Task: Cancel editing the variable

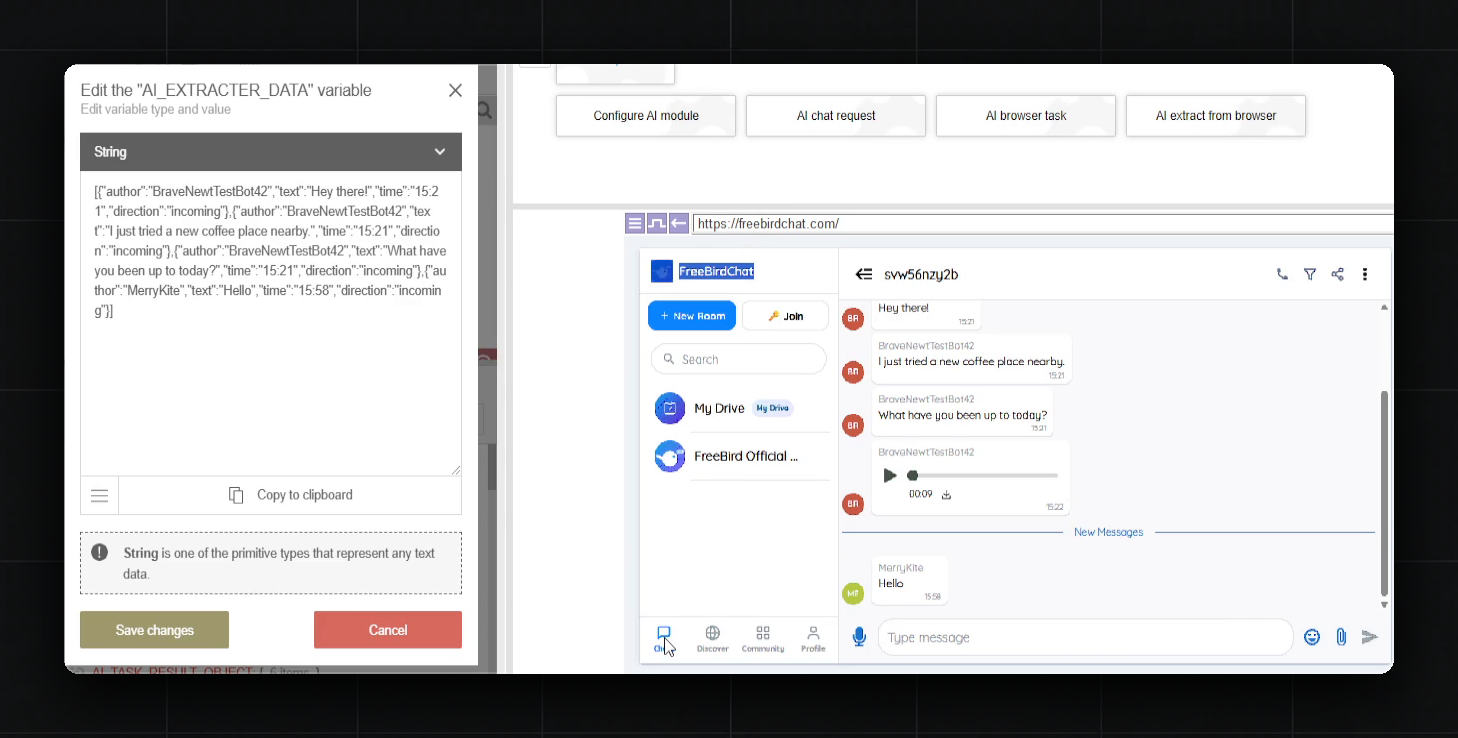Action: [x=388, y=630]
